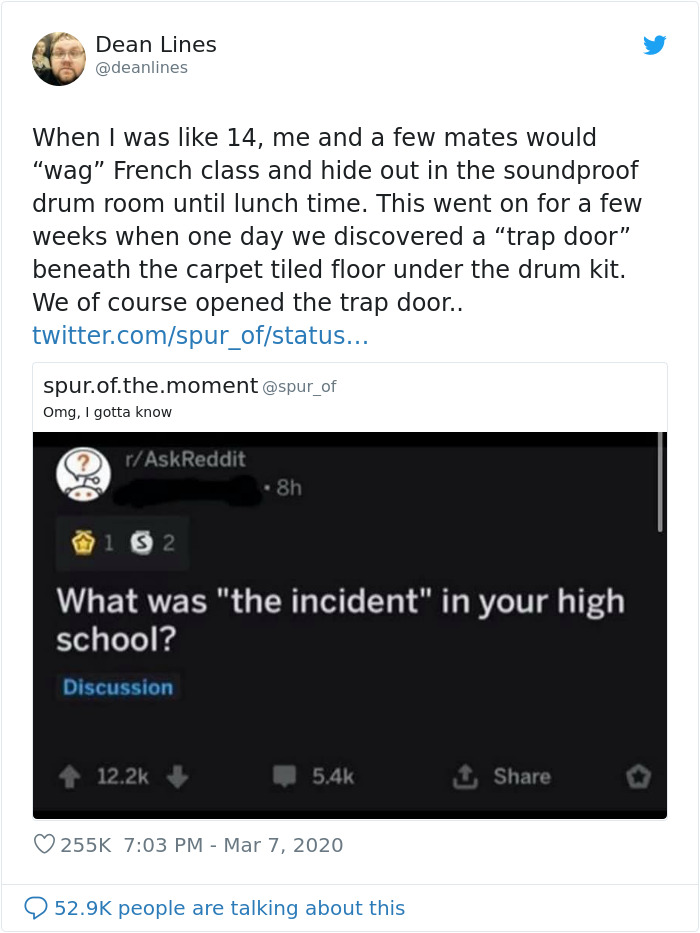Save the Reddit post
The width and height of the screenshot is (700, 933).
(x=638, y=776)
